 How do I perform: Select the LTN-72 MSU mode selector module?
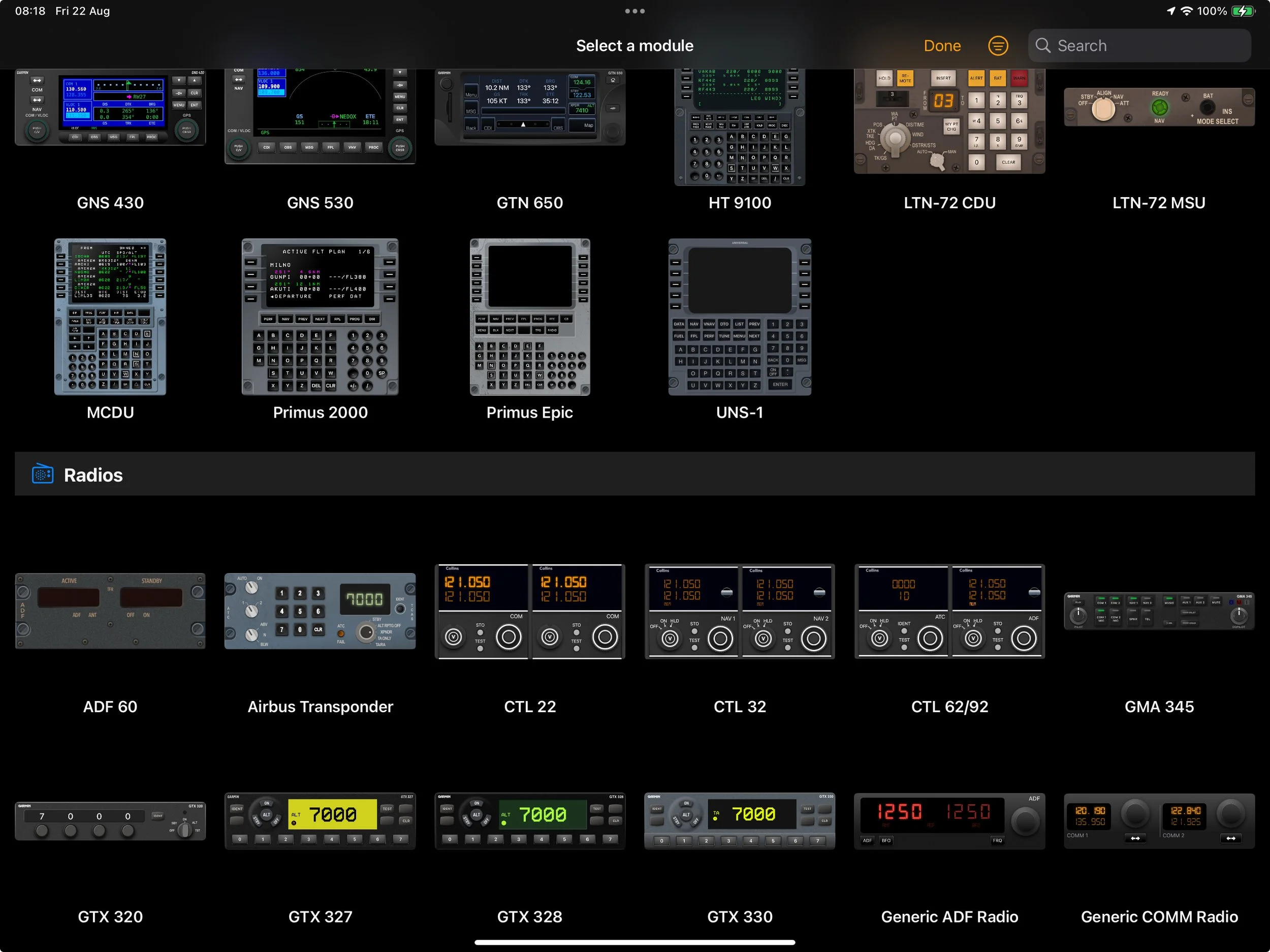pos(1159,107)
